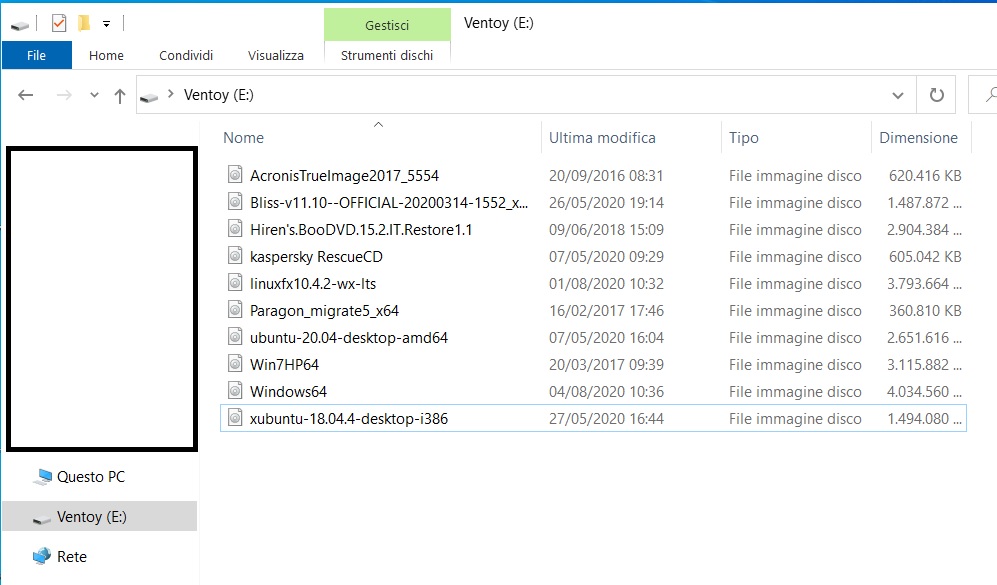
Task: Click the Properties checkmark quick access icon
Action: click(x=58, y=24)
